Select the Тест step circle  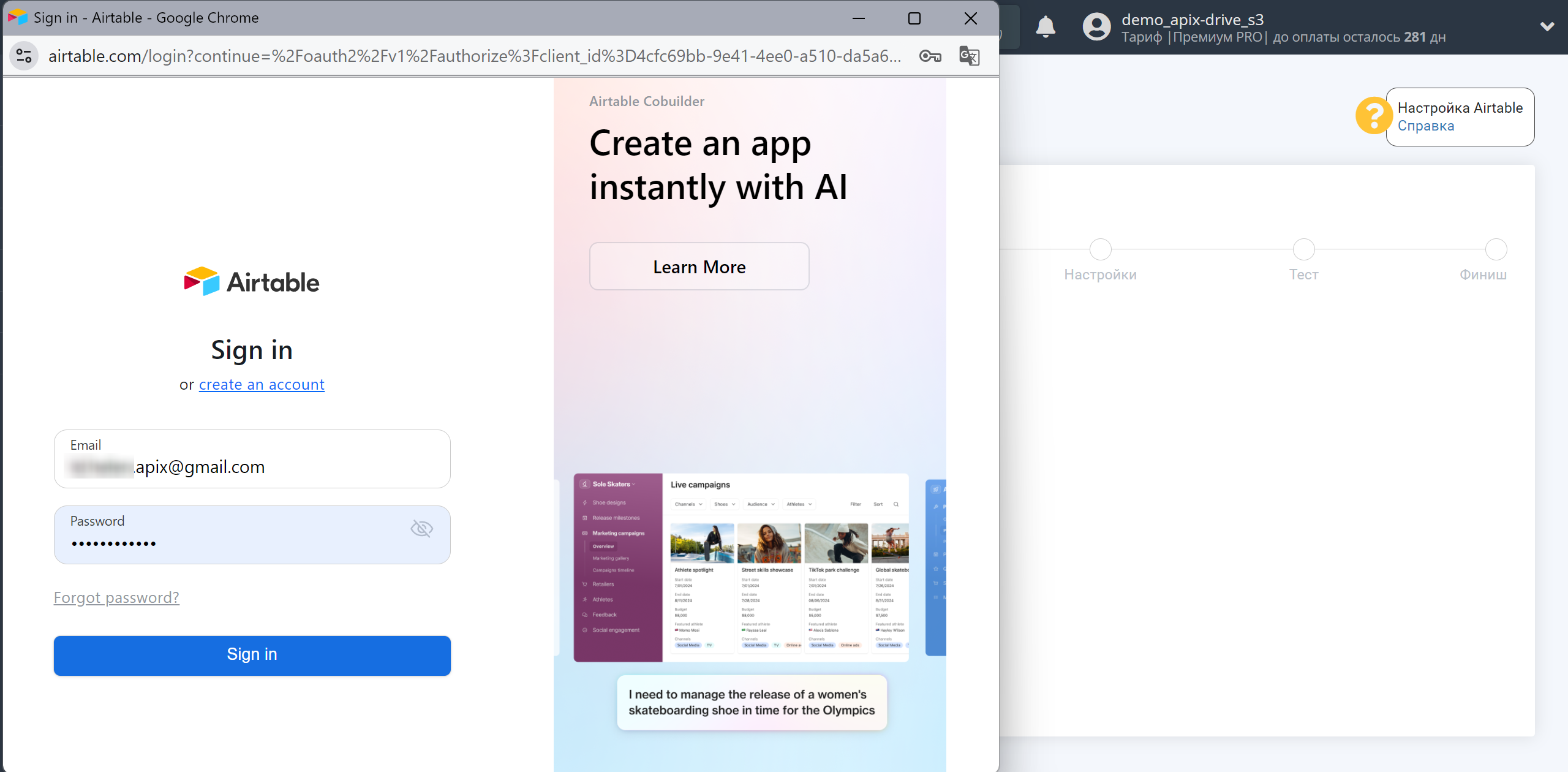pos(1303,249)
